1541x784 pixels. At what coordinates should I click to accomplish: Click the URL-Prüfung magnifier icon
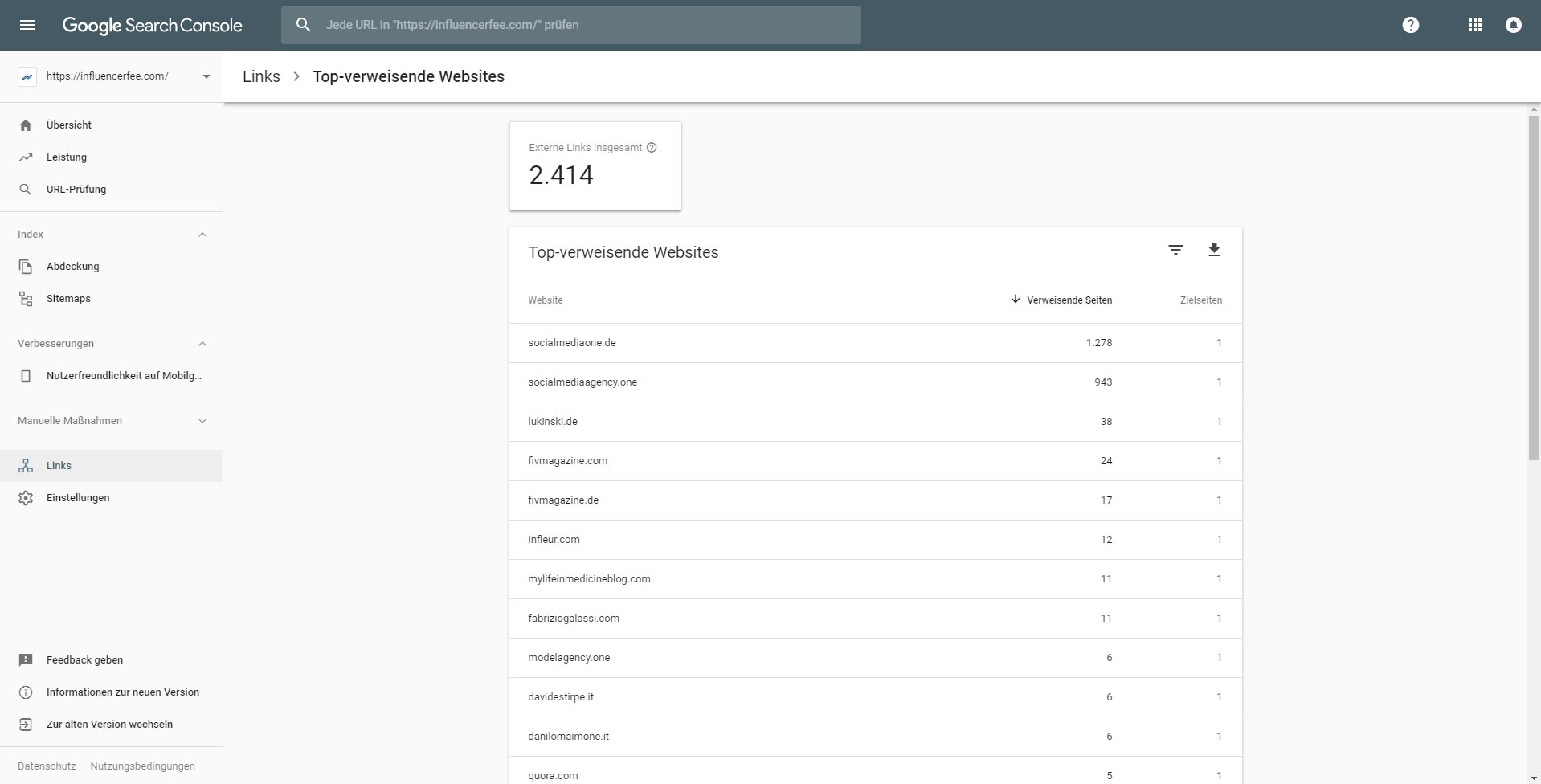(26, 190)
